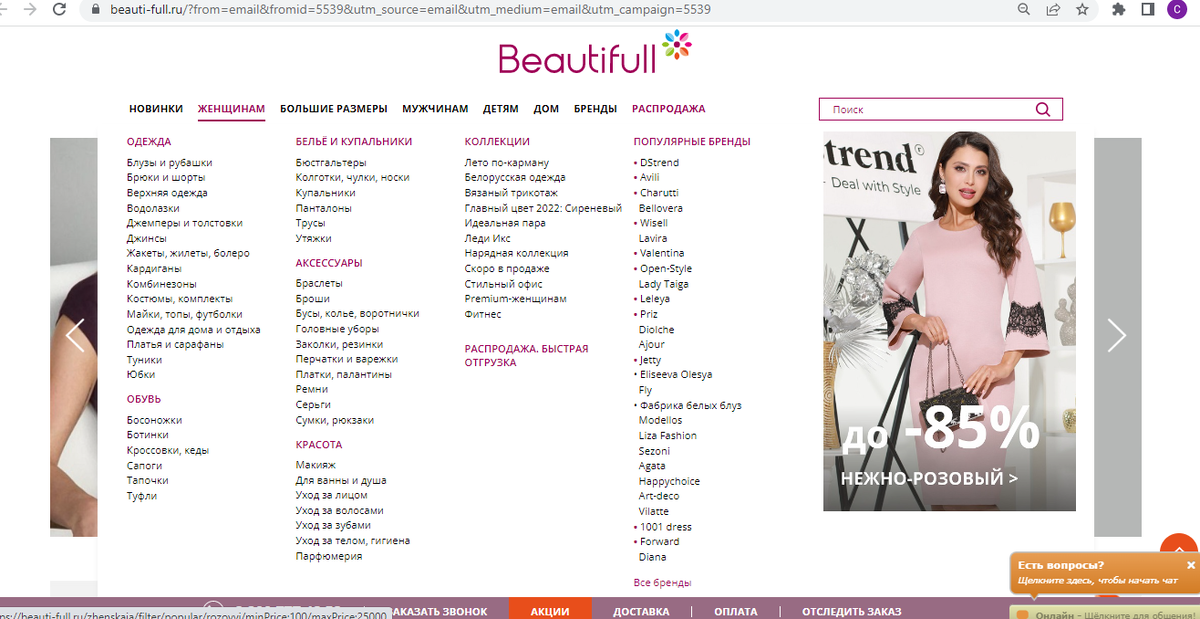The image size is (1200, 619).
Task: Open Eliseeva Olesya brand page
Action: click(x=676, y=374)
